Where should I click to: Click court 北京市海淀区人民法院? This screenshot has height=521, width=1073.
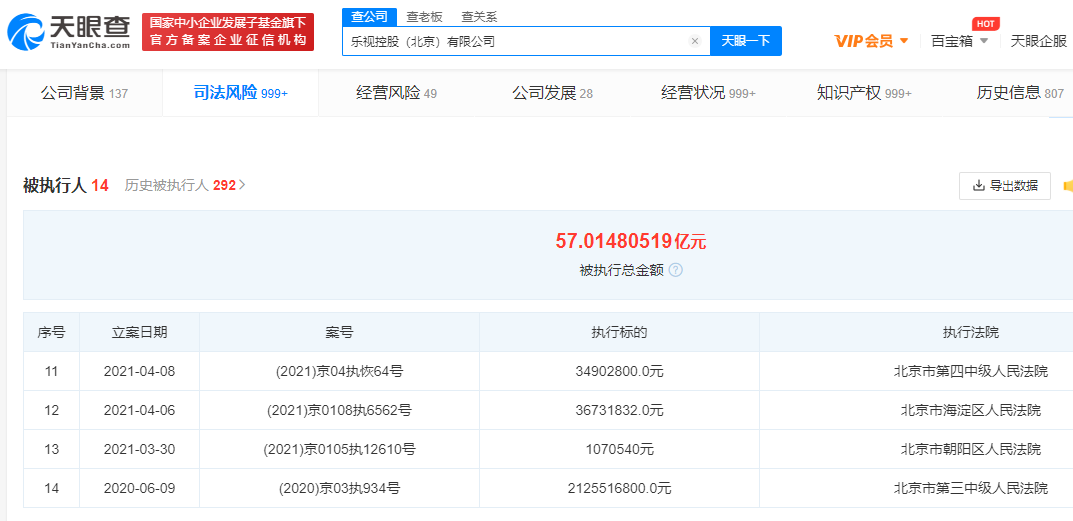[x=970, y=411]
